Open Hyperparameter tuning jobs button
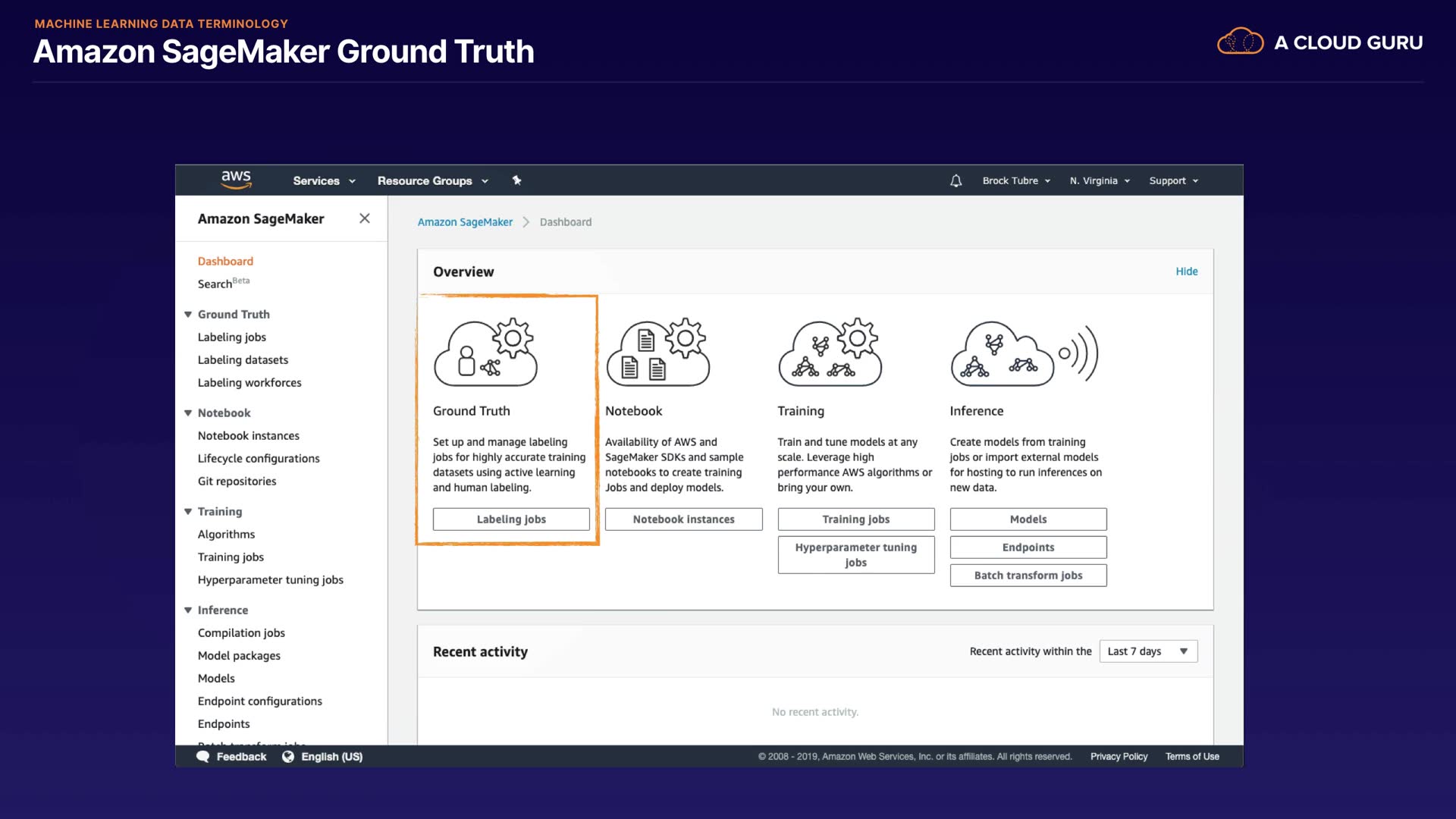1456x819 pixels. [855, 555]
